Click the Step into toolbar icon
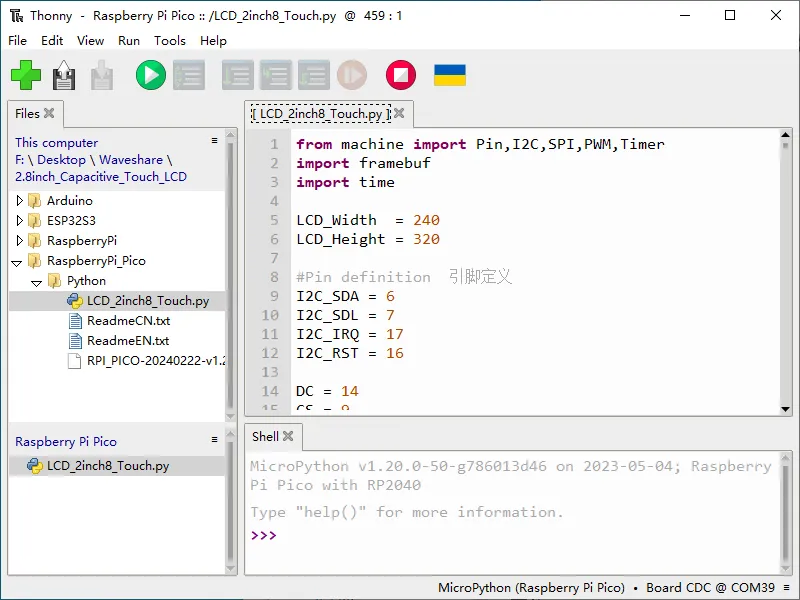 pos(276,75)
